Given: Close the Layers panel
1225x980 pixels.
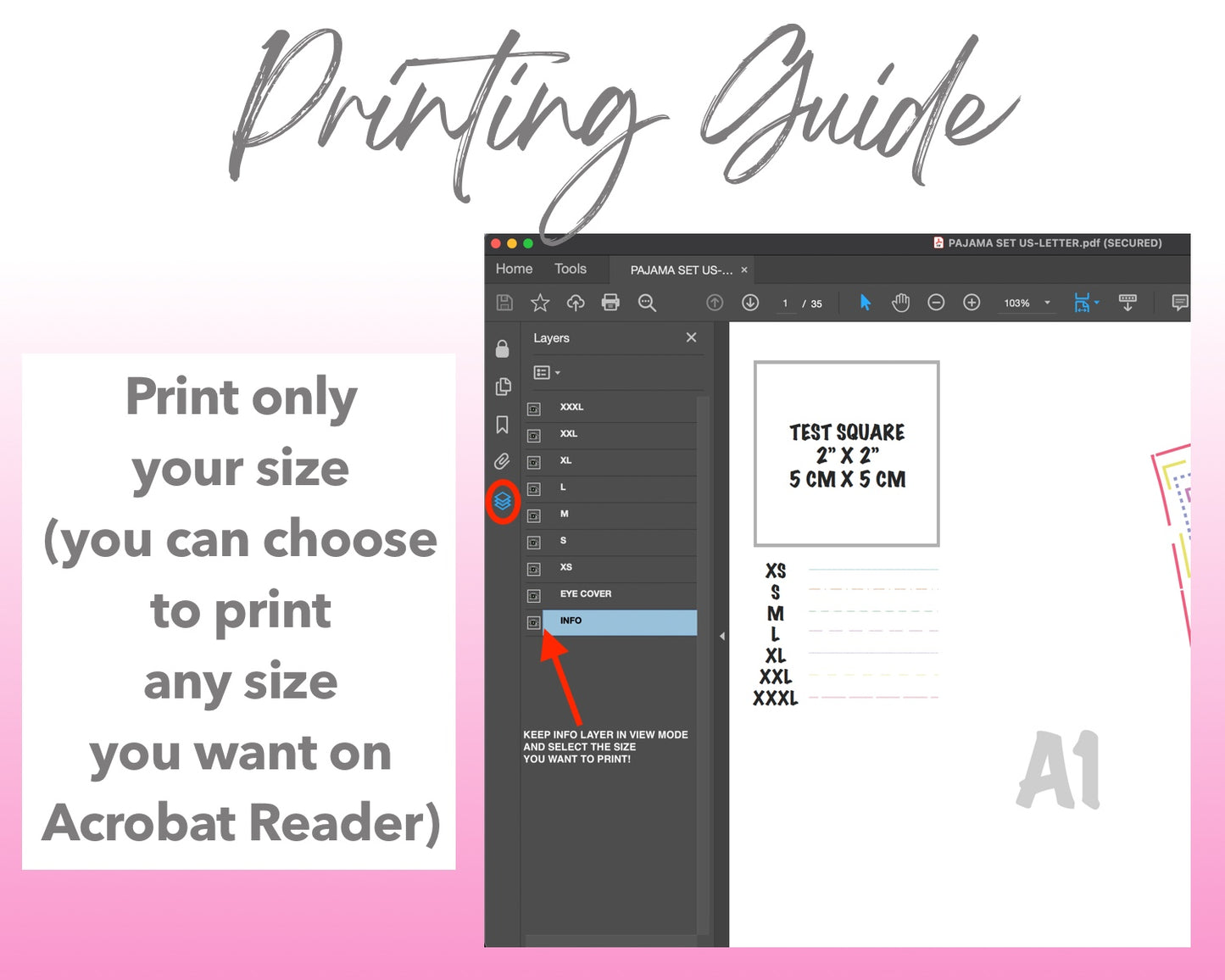Looking at the screenshot, I should 692,337.
